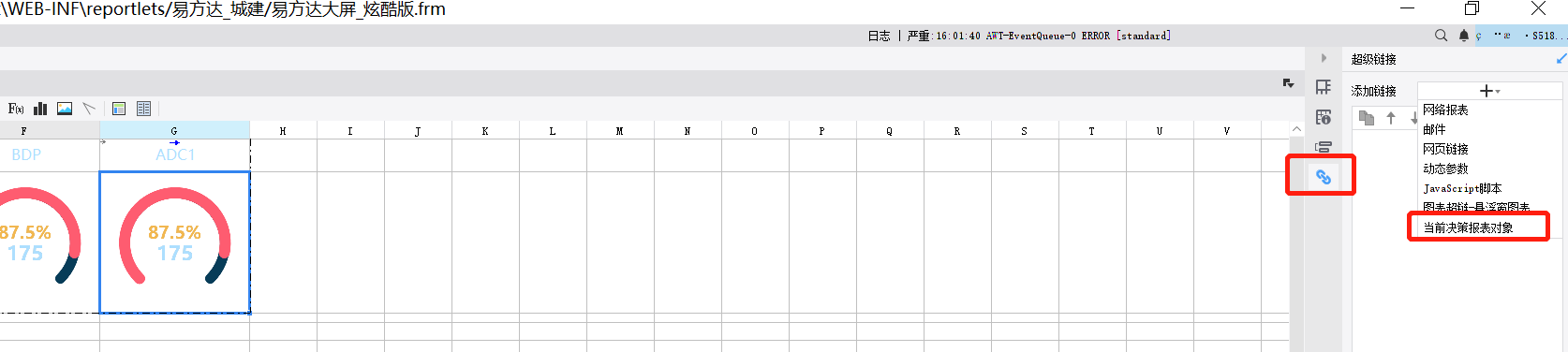Select the ADC1 gauge chart cell
The image size is (1568, 352).
pos(174,242)
